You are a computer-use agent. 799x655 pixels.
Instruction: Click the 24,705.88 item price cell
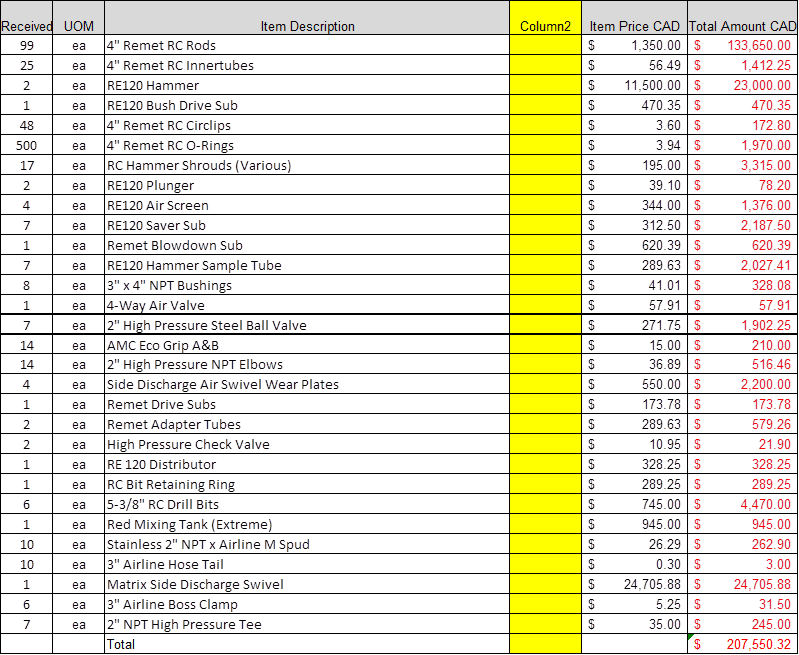pyautogui.click(x=634, y=584)
